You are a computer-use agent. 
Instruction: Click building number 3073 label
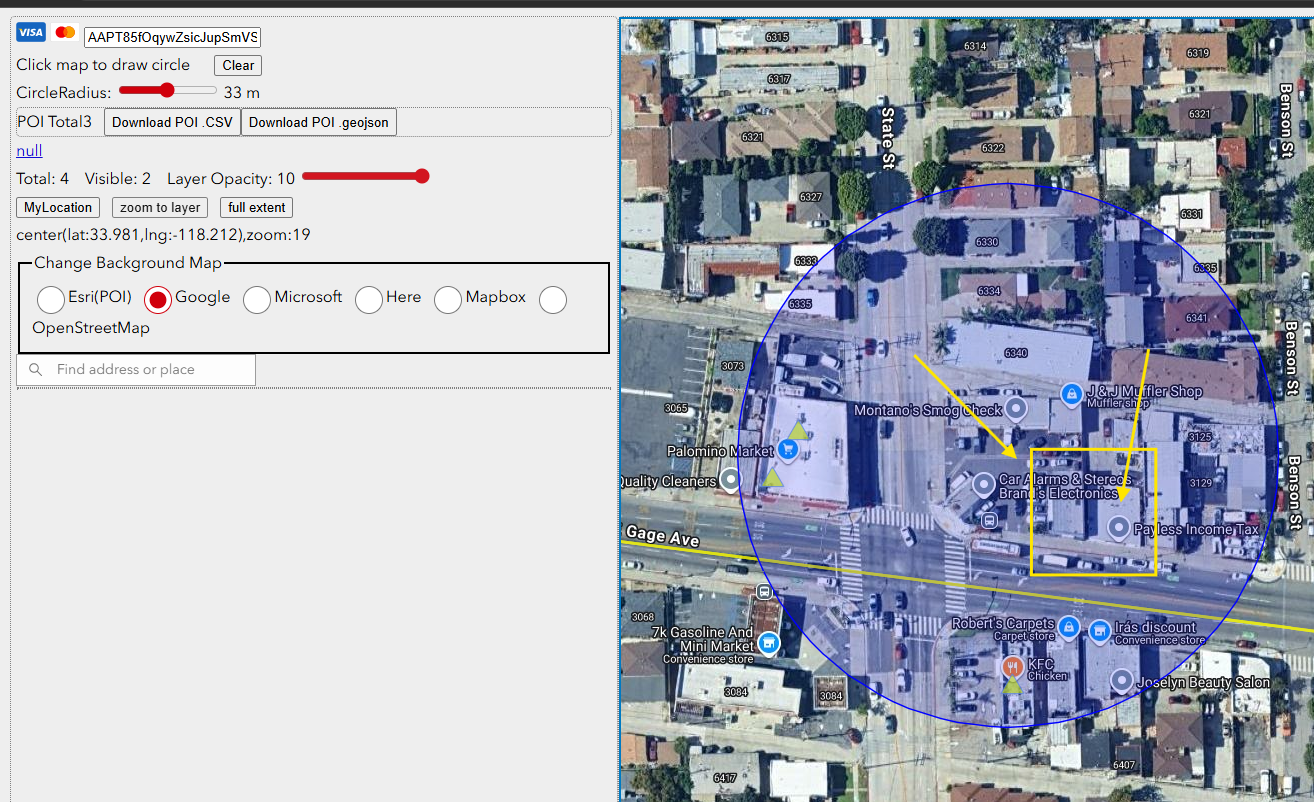tap(733, 365)
